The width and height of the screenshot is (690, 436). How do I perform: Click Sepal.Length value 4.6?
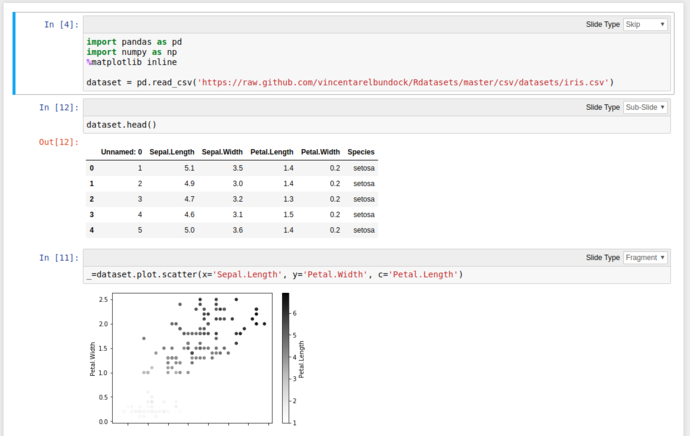click(x=189, y=215)
